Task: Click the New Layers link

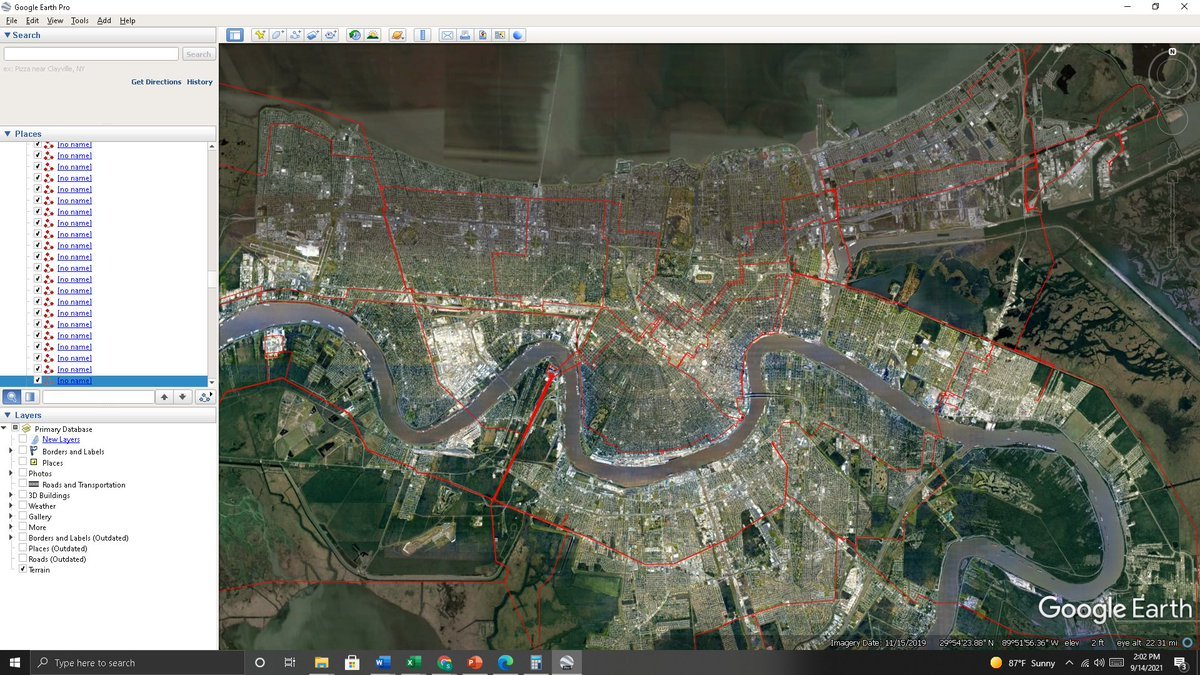Action: coord(61,440)
